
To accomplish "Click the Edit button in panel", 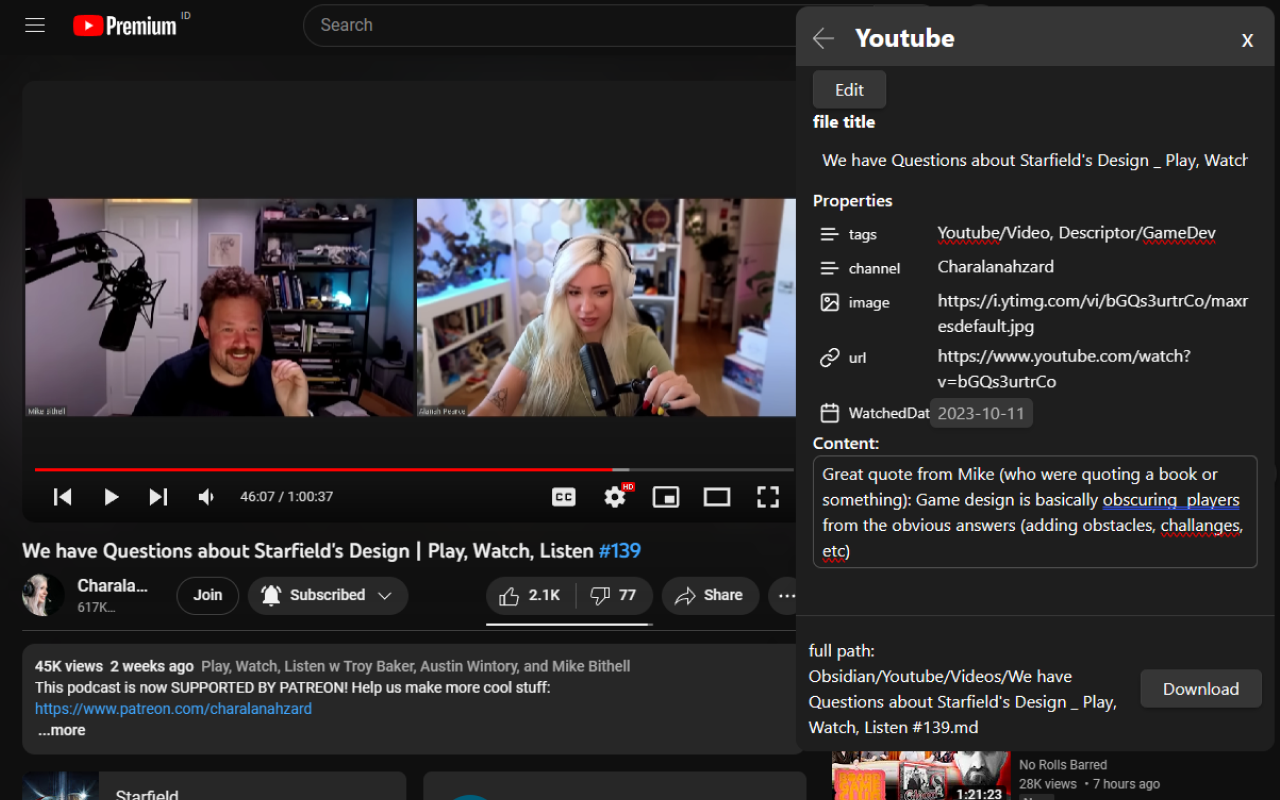I will 849,90.
